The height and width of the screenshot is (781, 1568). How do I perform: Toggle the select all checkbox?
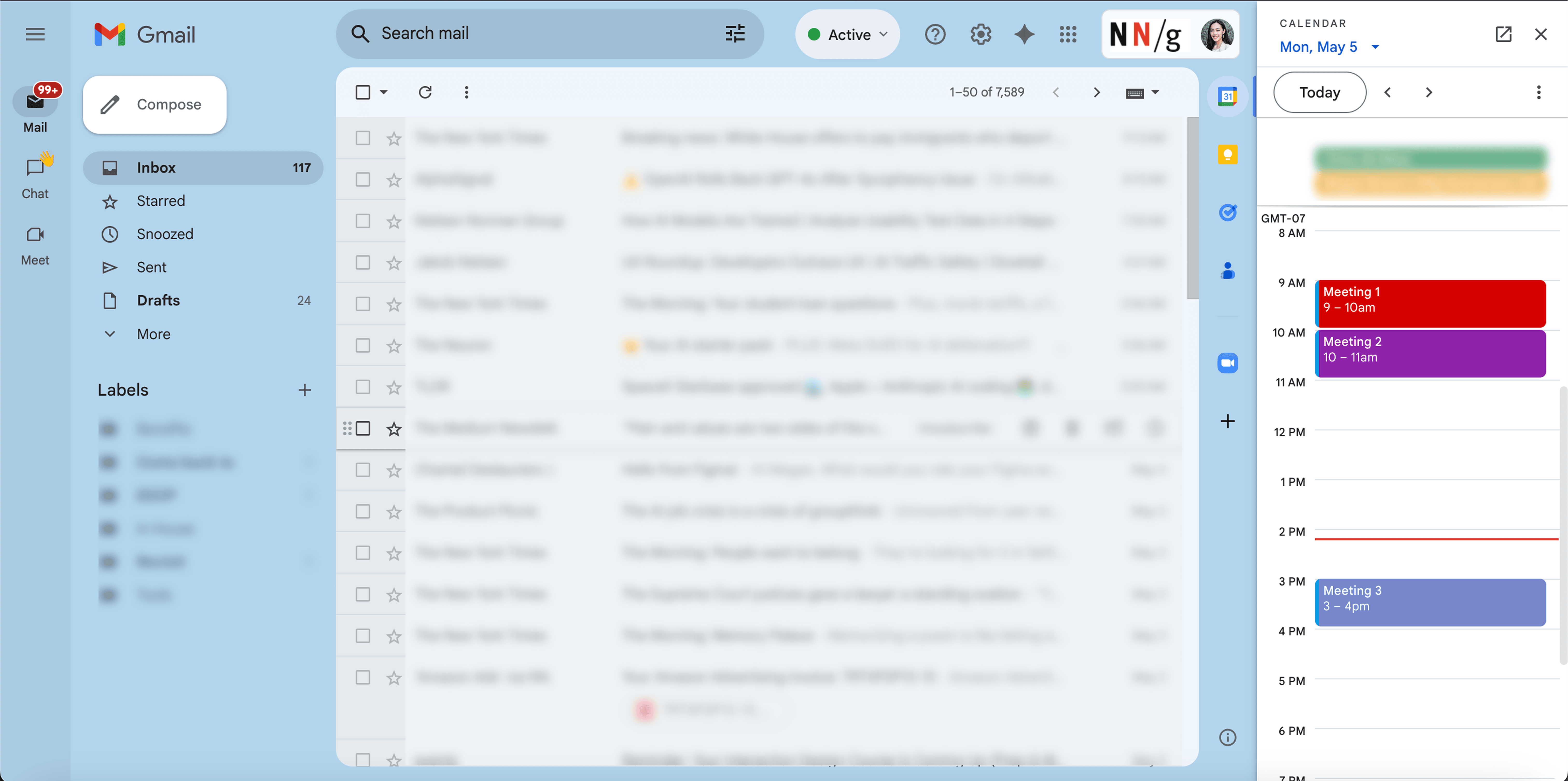[363, 93]
